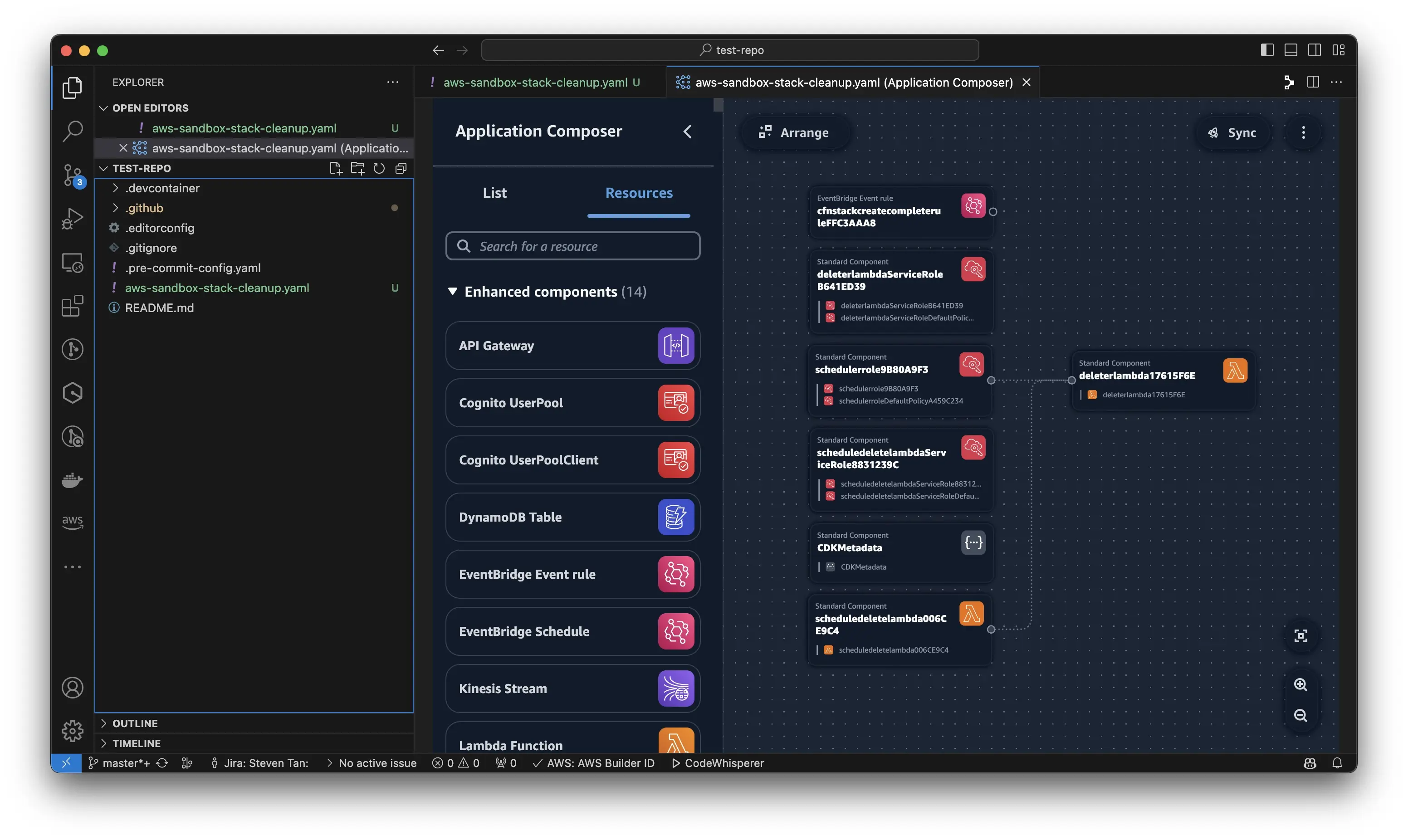Image resolution: width=1408 pixels, height=840 pixels.
Task: Select EventBridge Schedule component card
Action: coord(573,631)
